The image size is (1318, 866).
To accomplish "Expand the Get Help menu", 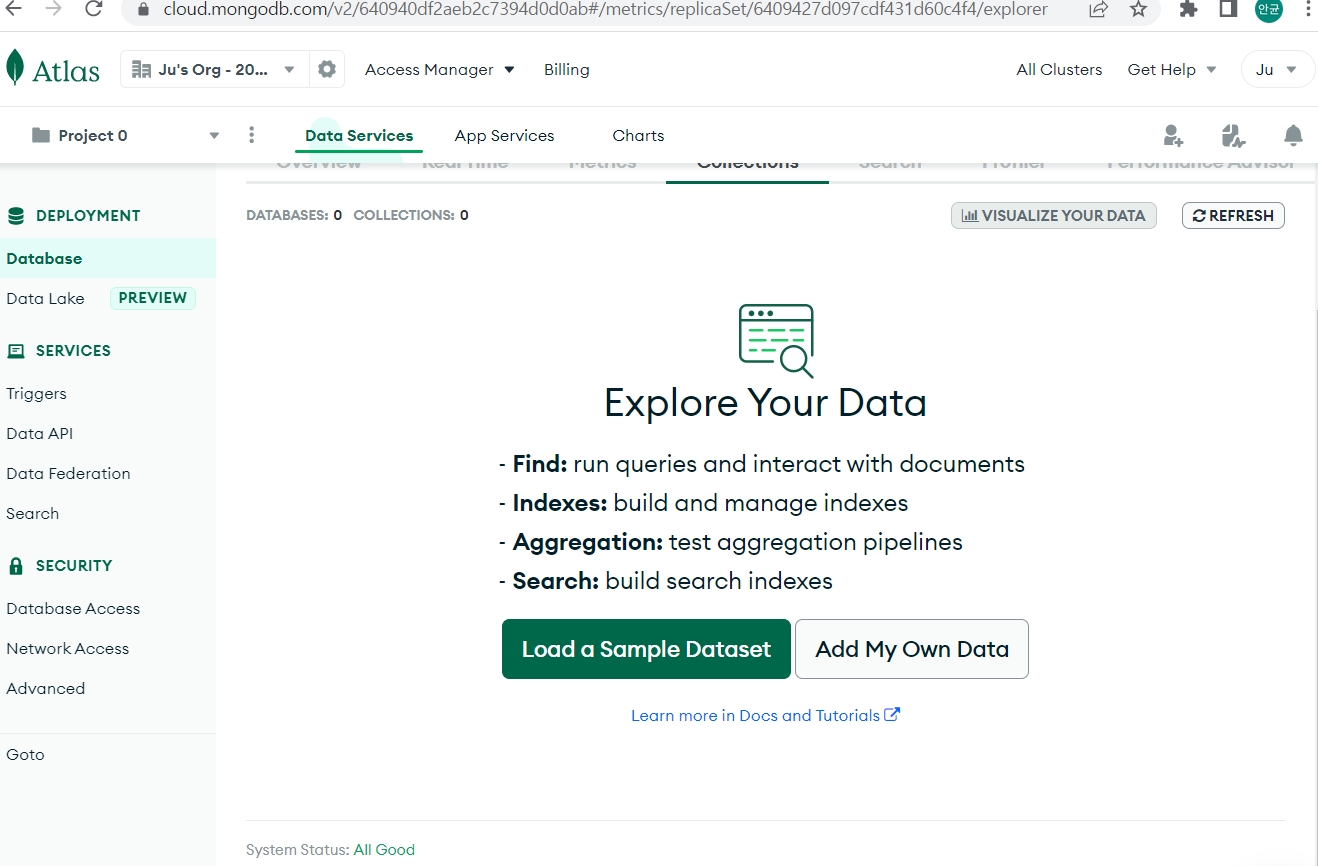I will click(x=1172, y=70).
